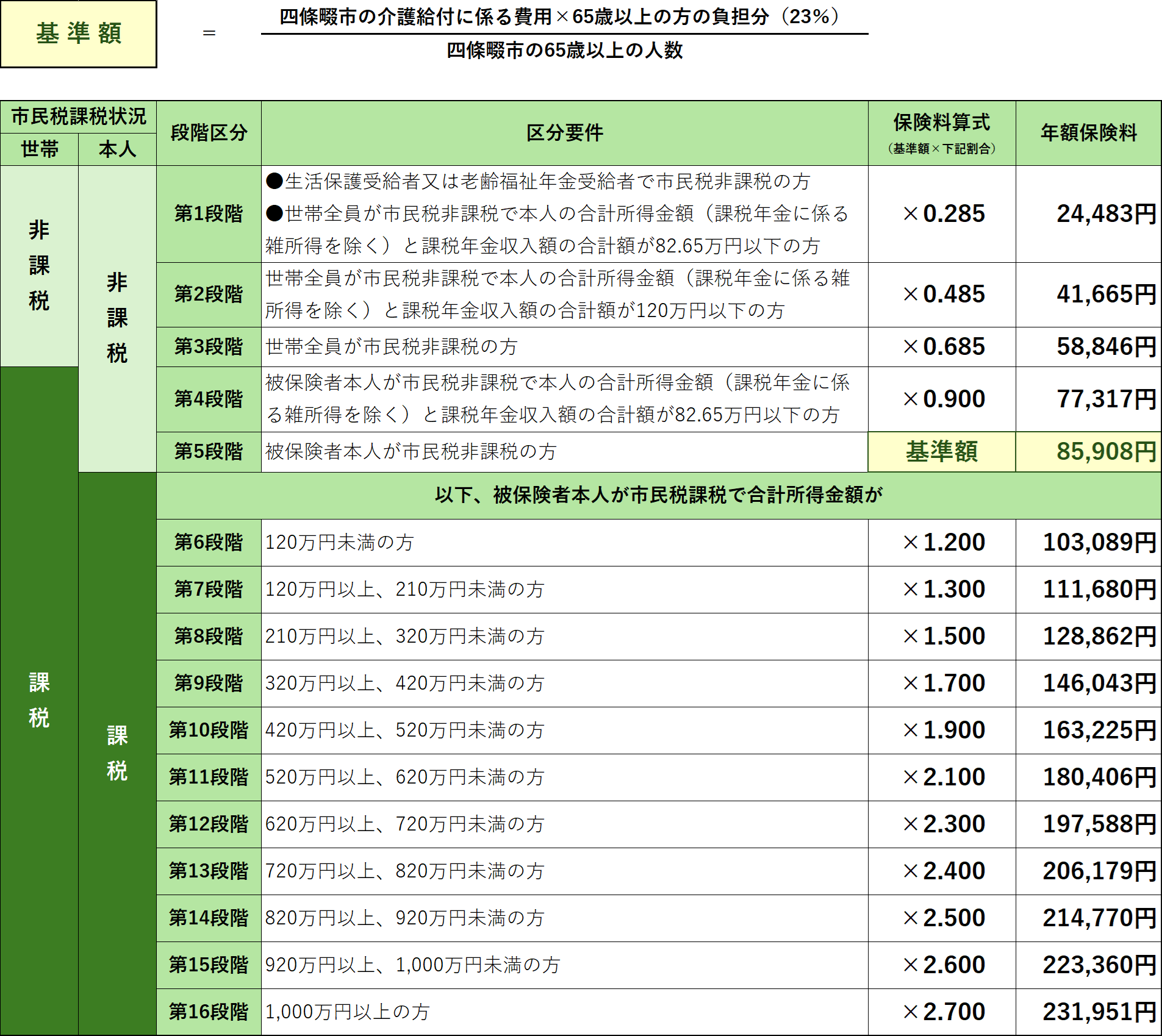Select the 第13段階 row label
Screen dimensions: 1162x1036
(209, 871)
